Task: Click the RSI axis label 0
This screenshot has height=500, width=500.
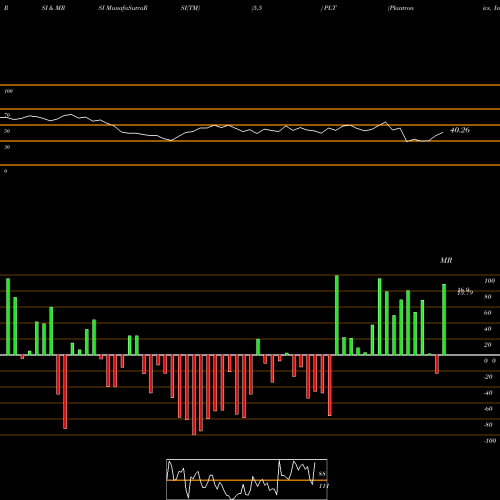Action: click(x=5, y=171)
